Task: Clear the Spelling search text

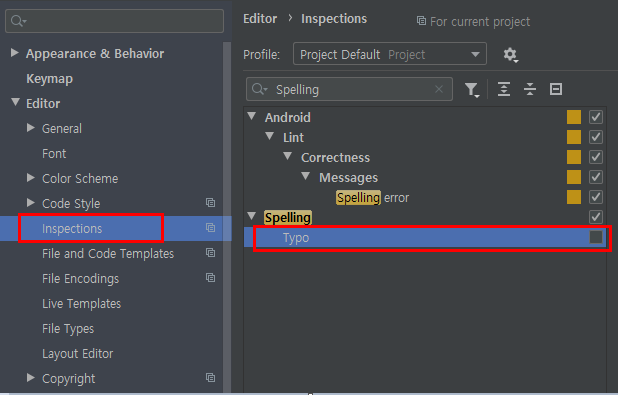Action: point(439,89)
